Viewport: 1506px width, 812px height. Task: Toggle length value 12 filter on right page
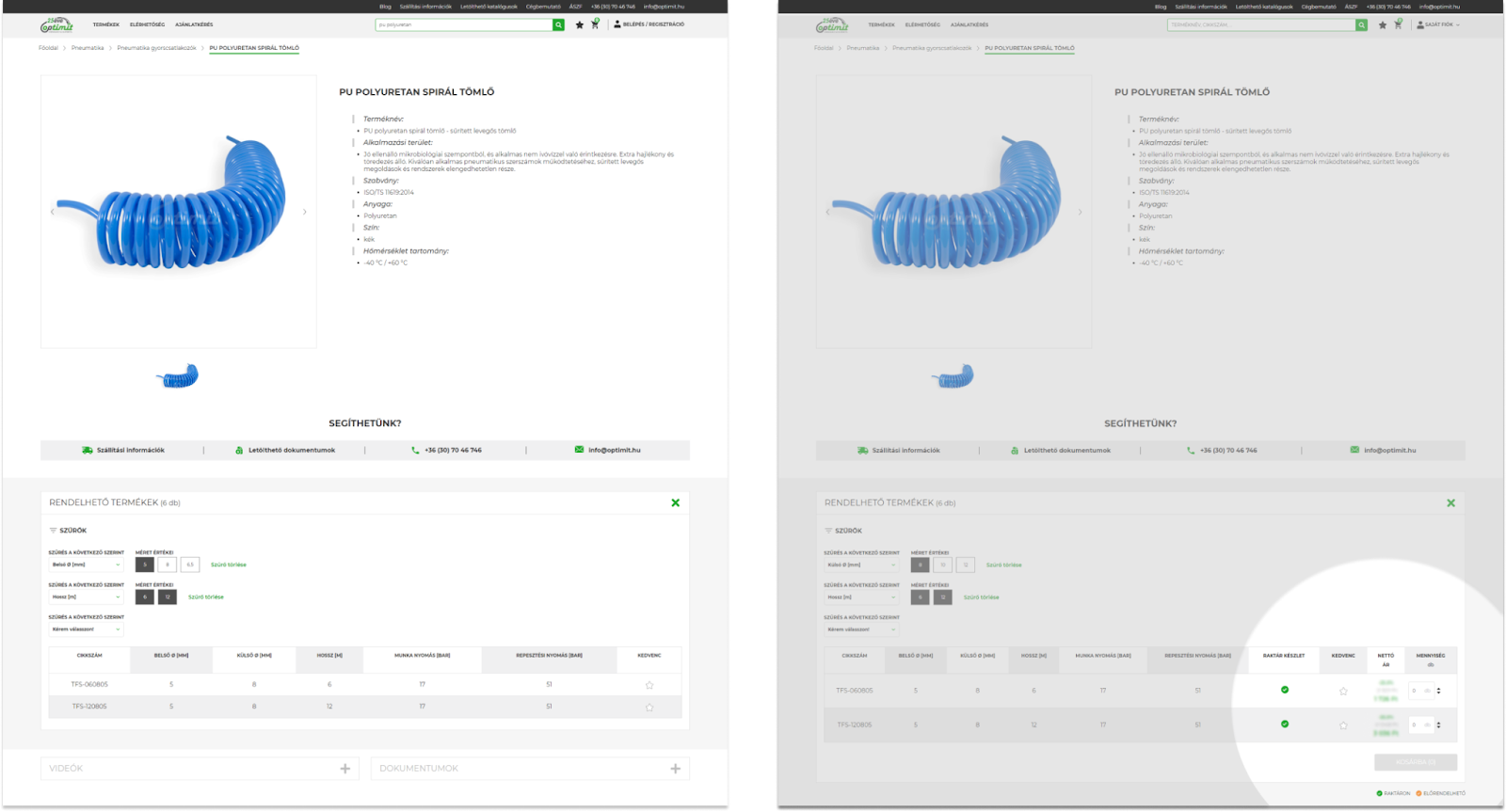[943, 597]
